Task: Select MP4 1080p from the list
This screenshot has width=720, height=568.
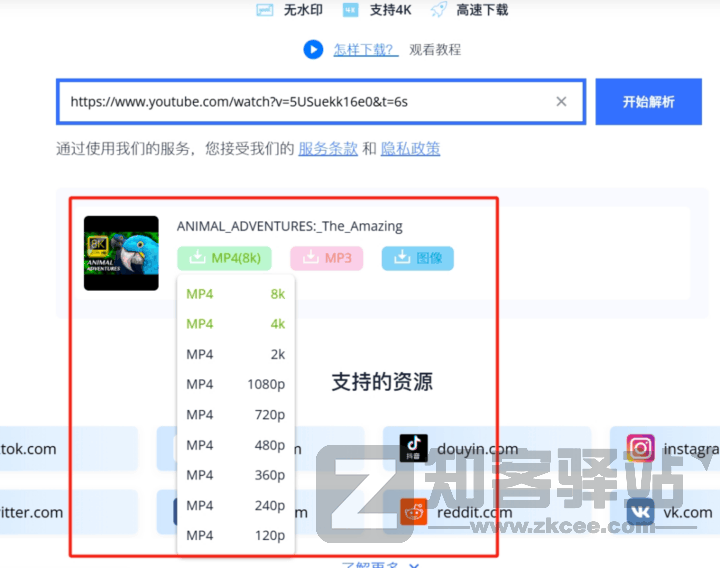Action: [x=236, y=384]
